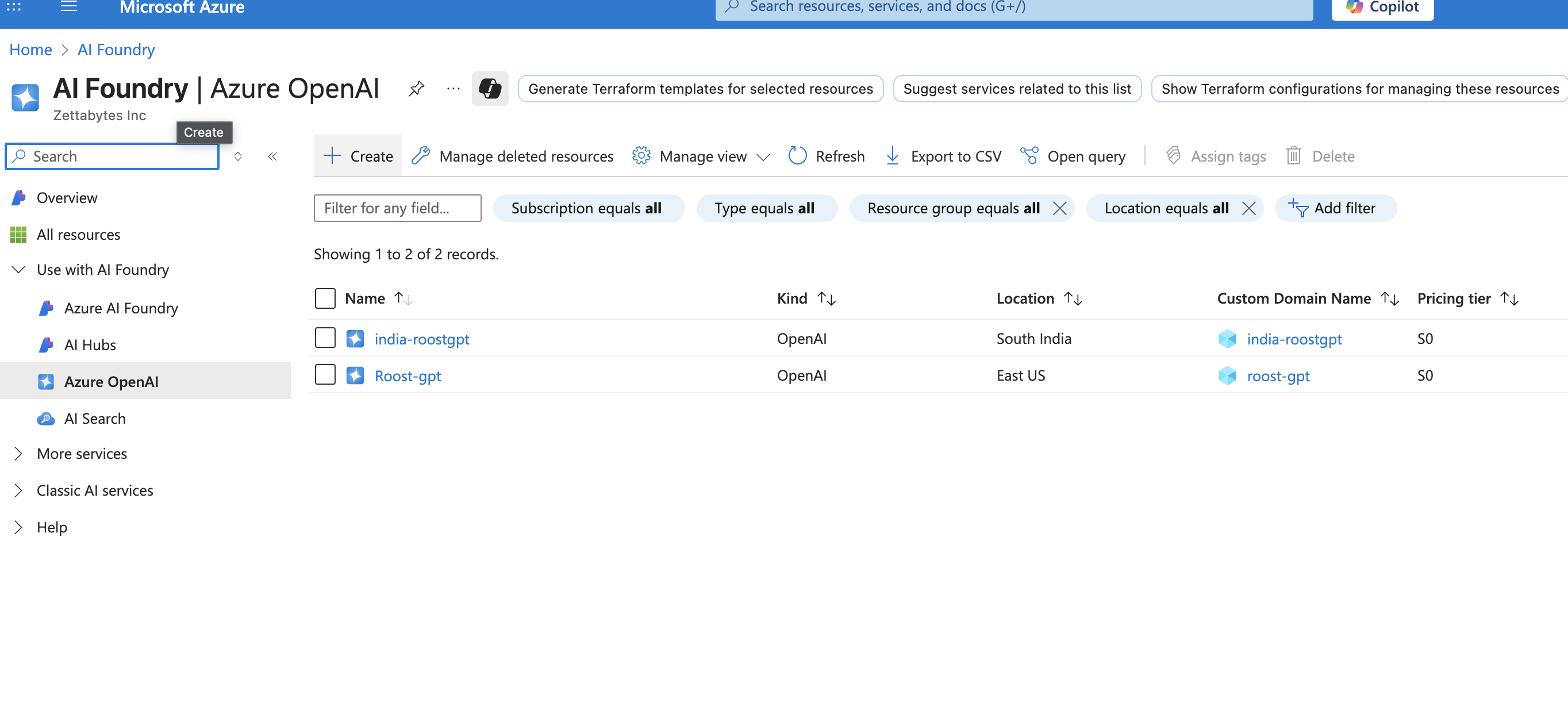Click Add filter button
The height and width of the screenshot is (705, 1568).
(x=1335, y=208)
